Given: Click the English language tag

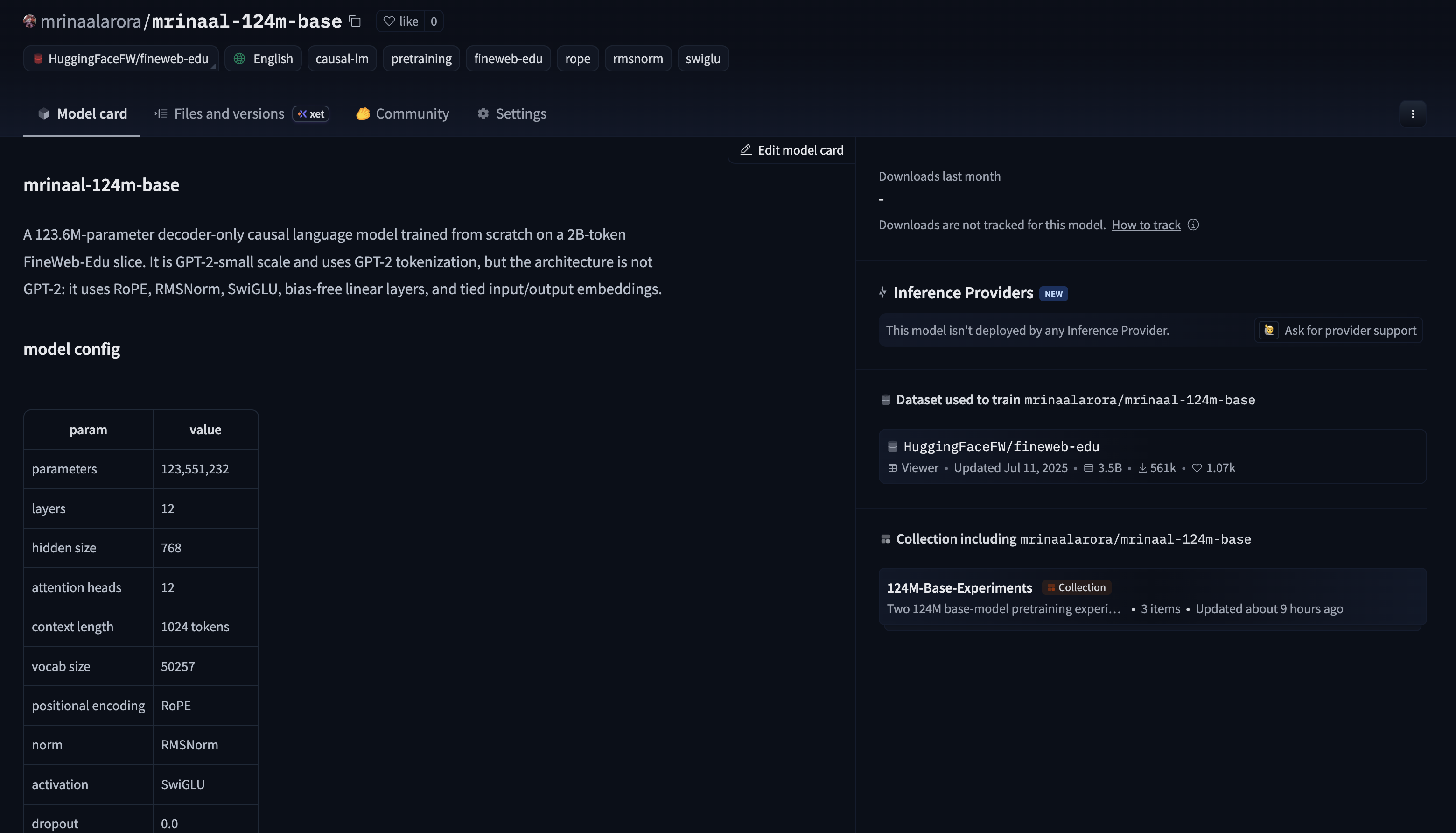Looking at the screenshot, I should pos(263,58).
